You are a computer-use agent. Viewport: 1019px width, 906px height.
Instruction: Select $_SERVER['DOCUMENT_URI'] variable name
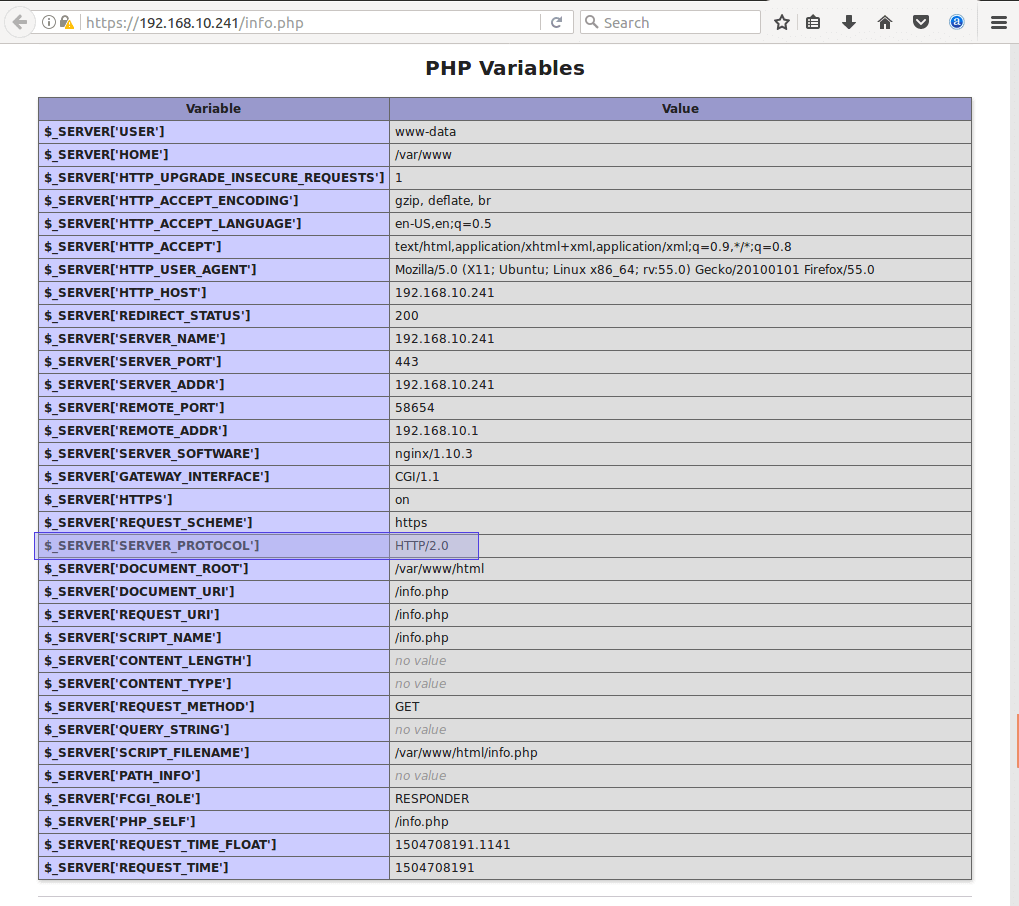click(x=139, y=592)
